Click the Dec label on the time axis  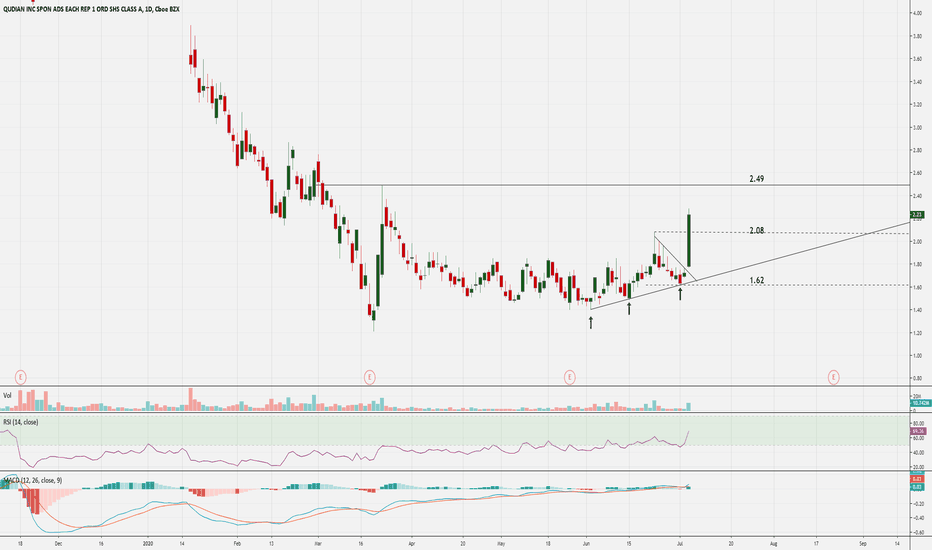58,543
